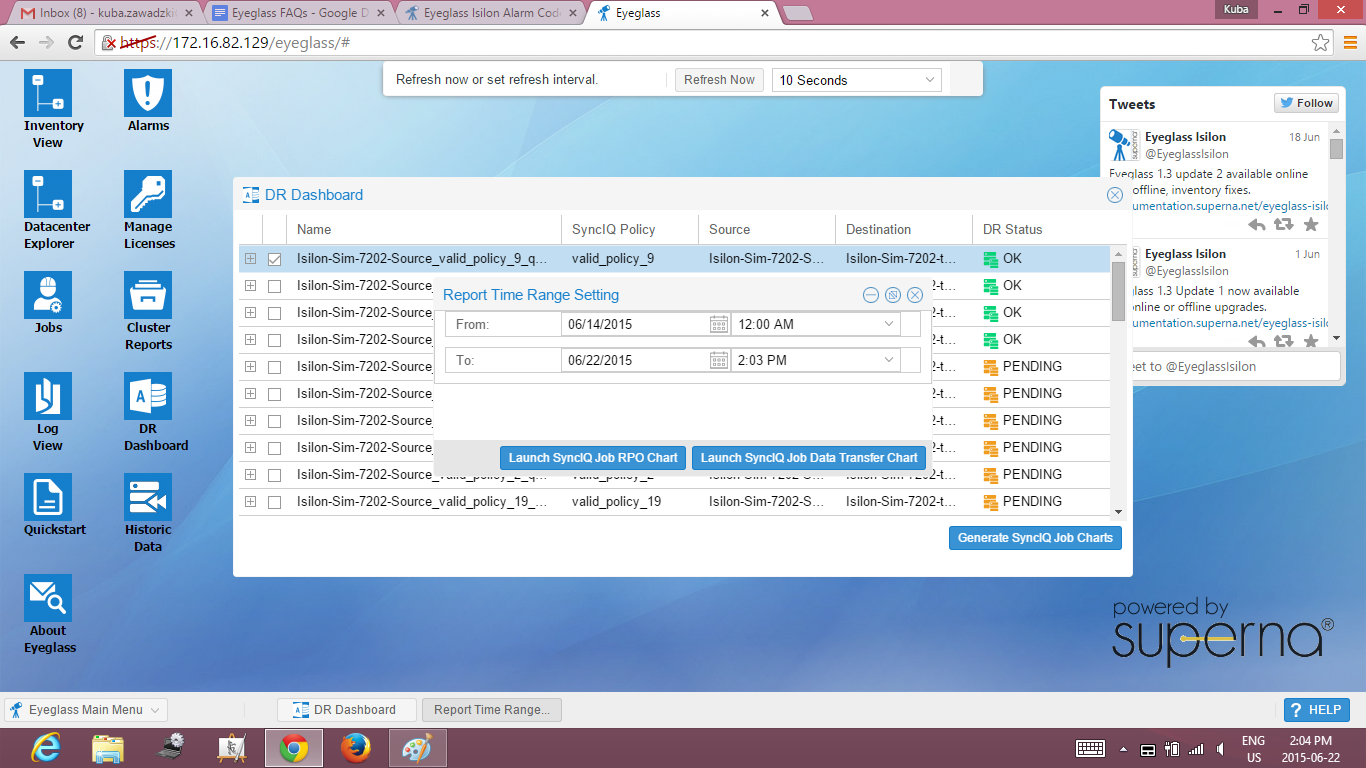Click the Refresh Now button
Viewport: 1366px width, 768px height.
pyautogui.click(x=719, y=80)
